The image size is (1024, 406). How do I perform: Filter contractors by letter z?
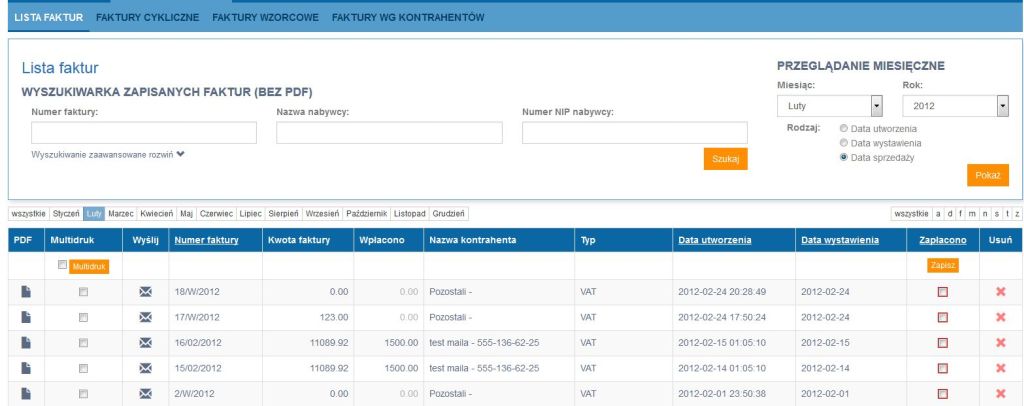click(x=1017, y=213)
